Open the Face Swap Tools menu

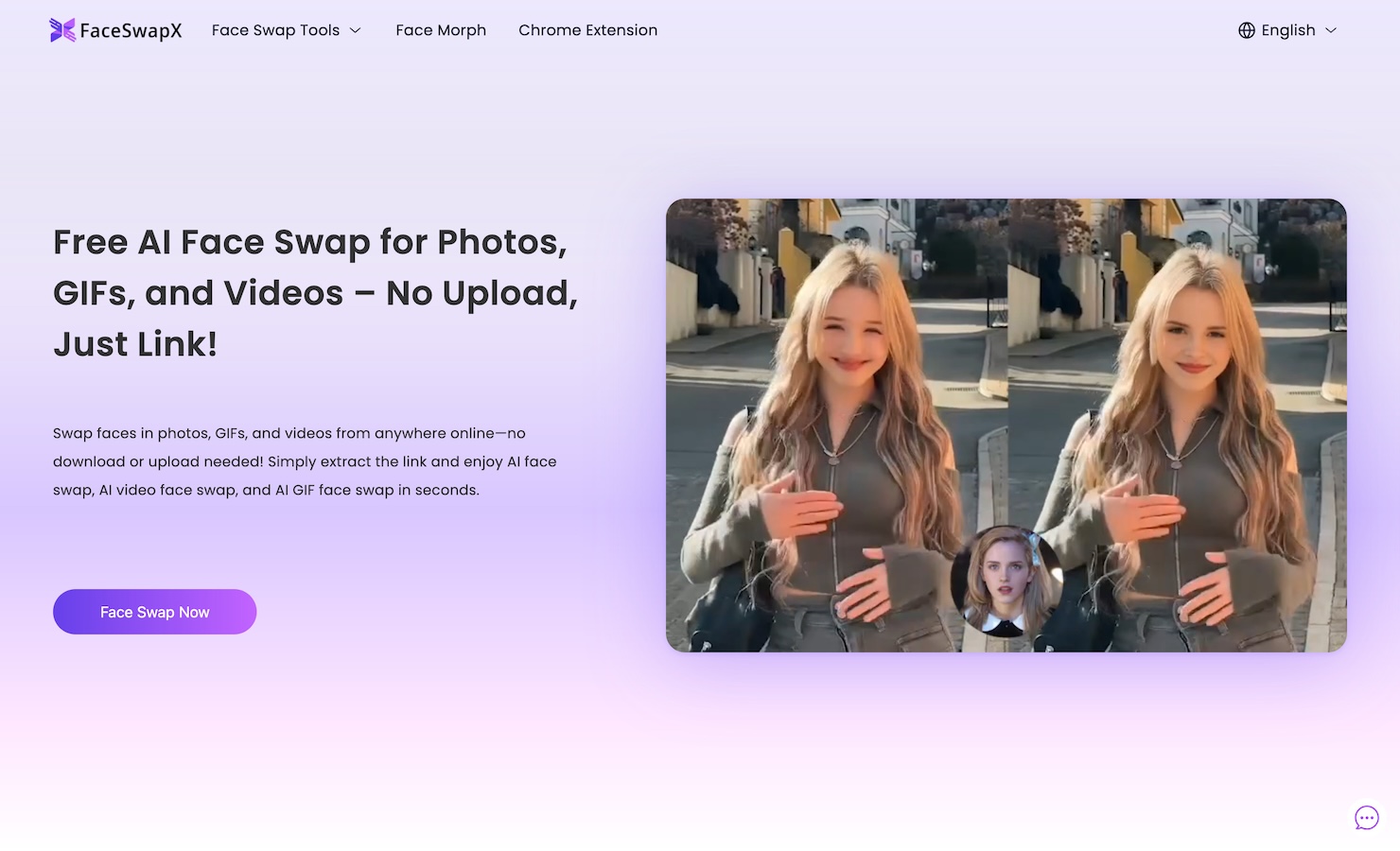[275, 30]
